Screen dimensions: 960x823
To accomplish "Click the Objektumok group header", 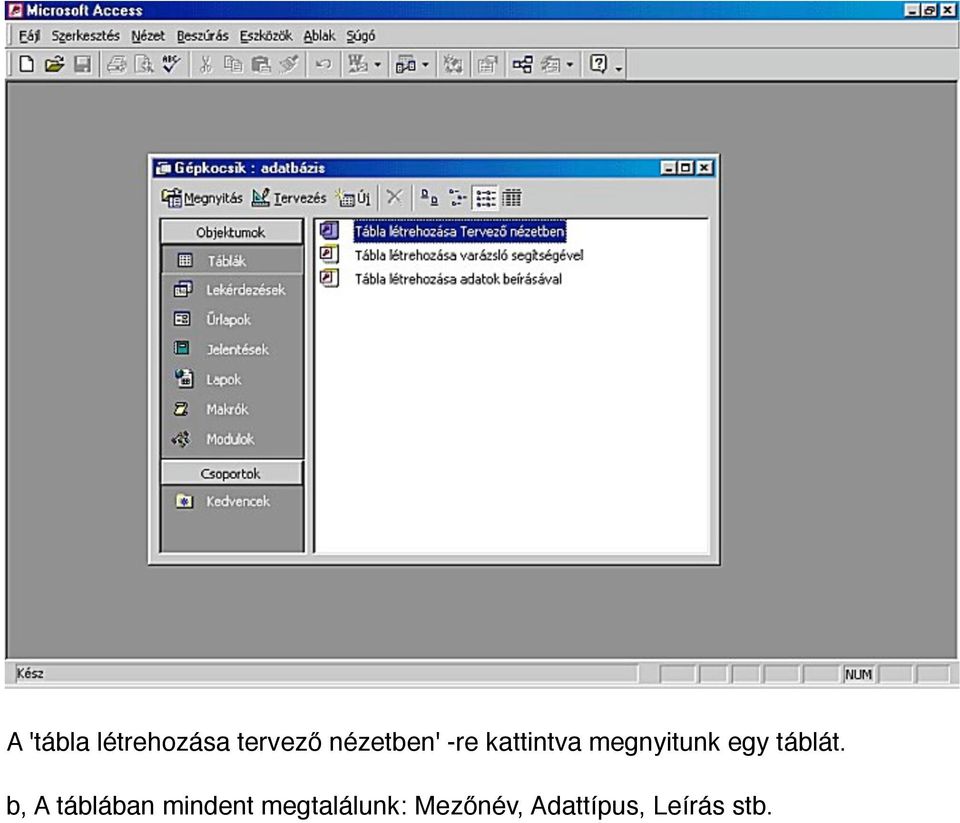I will [x=231, y=232].
